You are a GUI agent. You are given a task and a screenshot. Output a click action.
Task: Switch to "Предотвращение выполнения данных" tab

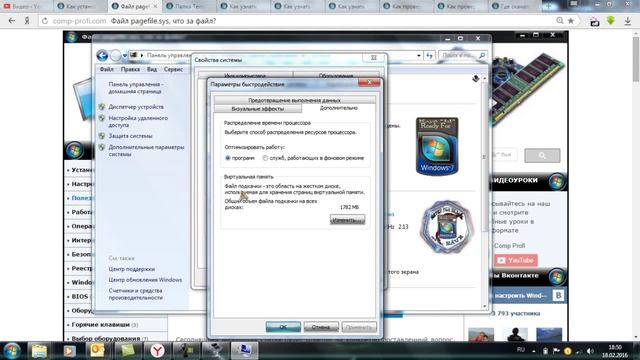pyautogui.click(x=294, y=100)
